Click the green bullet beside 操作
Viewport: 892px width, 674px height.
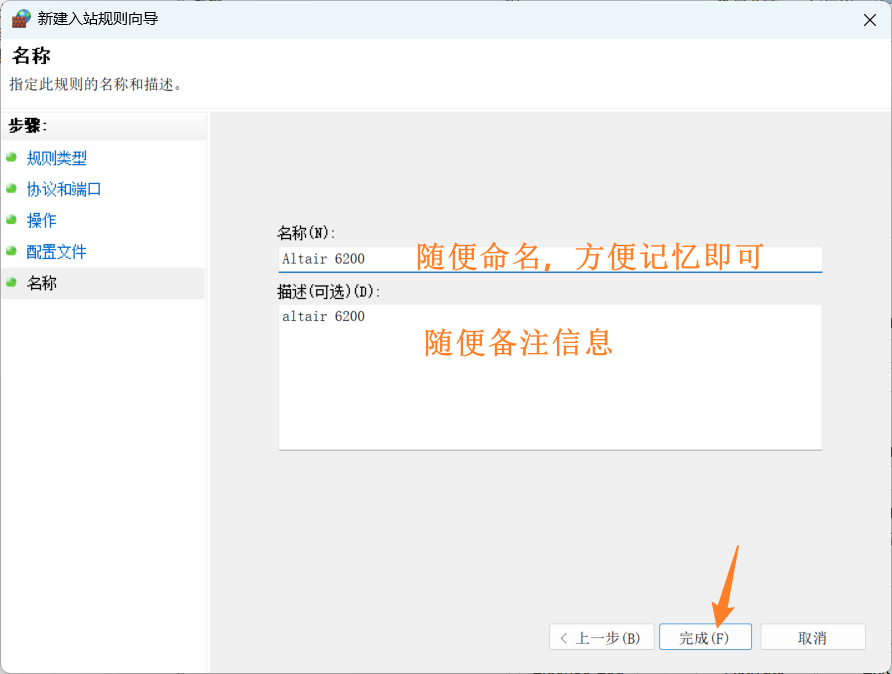tap(11, 219)
